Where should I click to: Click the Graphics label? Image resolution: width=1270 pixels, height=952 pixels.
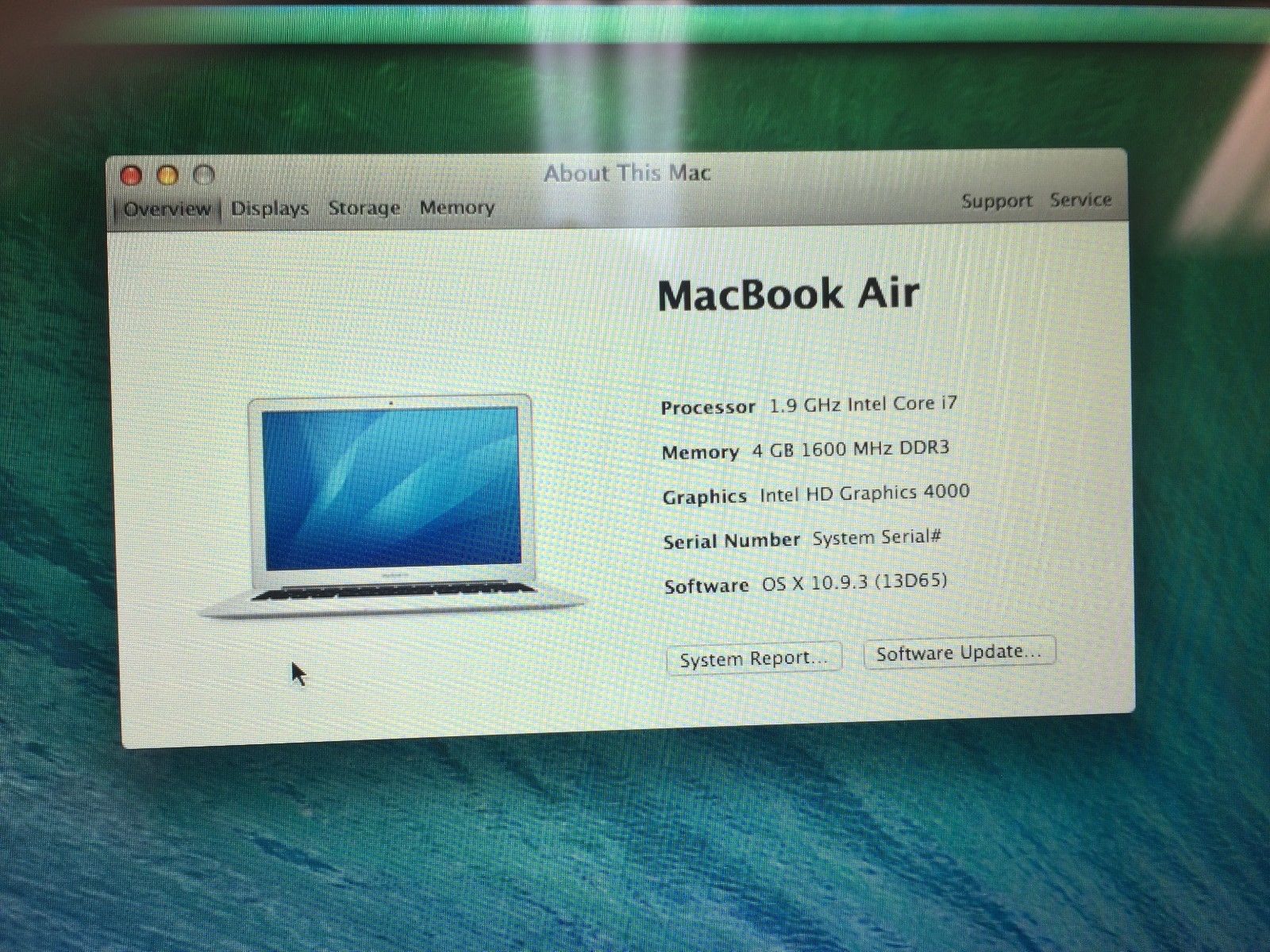click(x=705, y=497)
